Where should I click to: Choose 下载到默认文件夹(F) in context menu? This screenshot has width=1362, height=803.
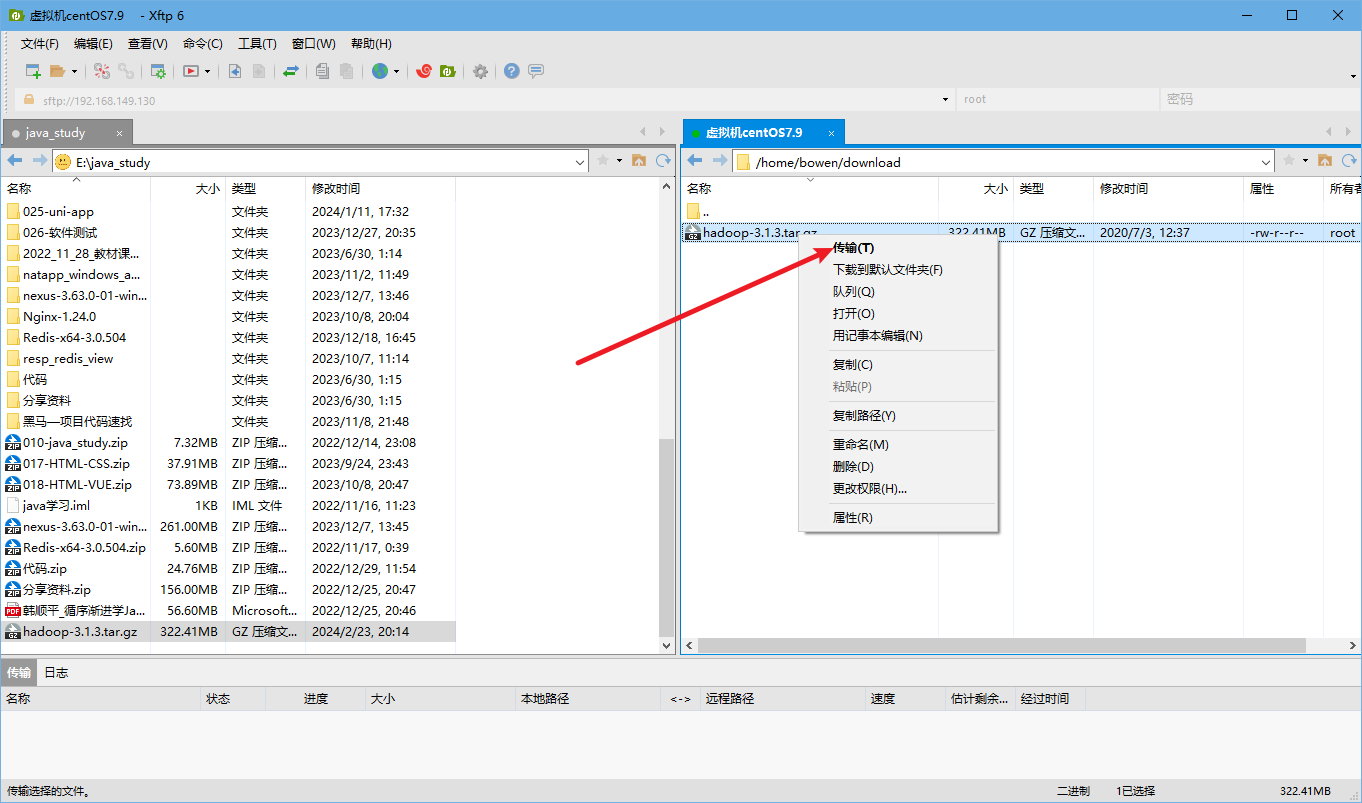[898, 270]
